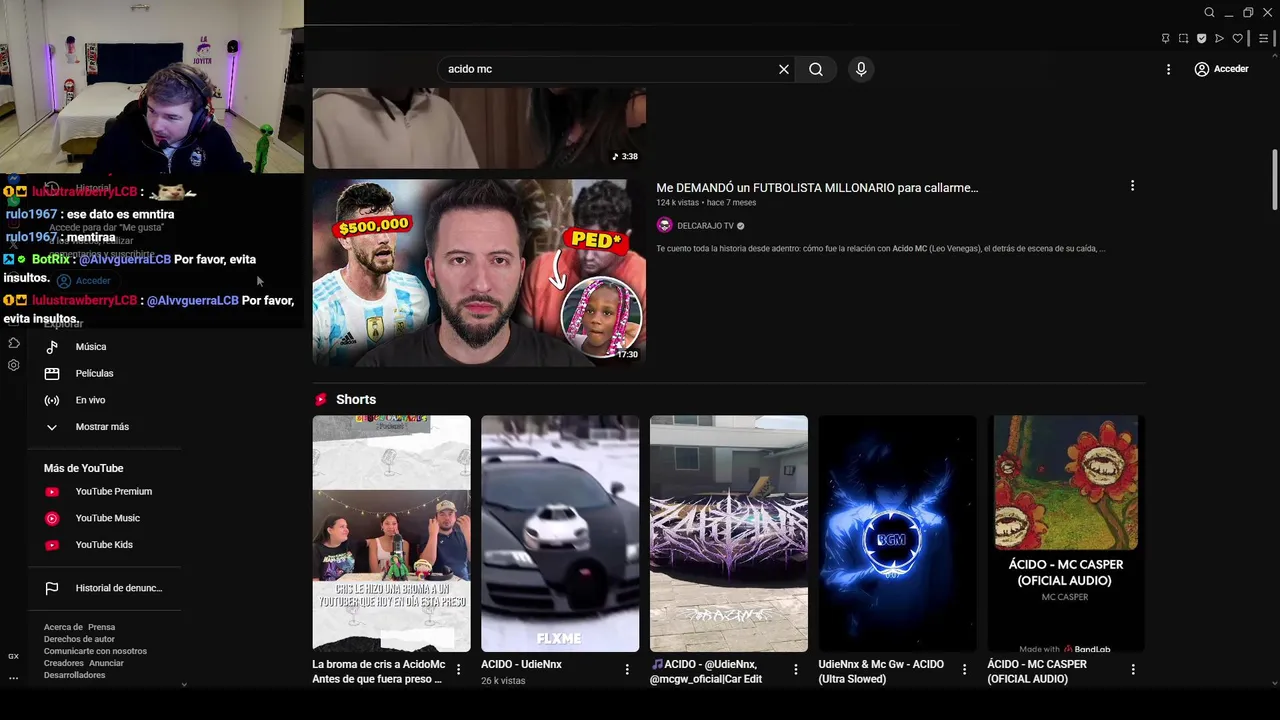1280x720 pixels.
Task: Open the bookmarks heart icon
Action: (1237, 39)
